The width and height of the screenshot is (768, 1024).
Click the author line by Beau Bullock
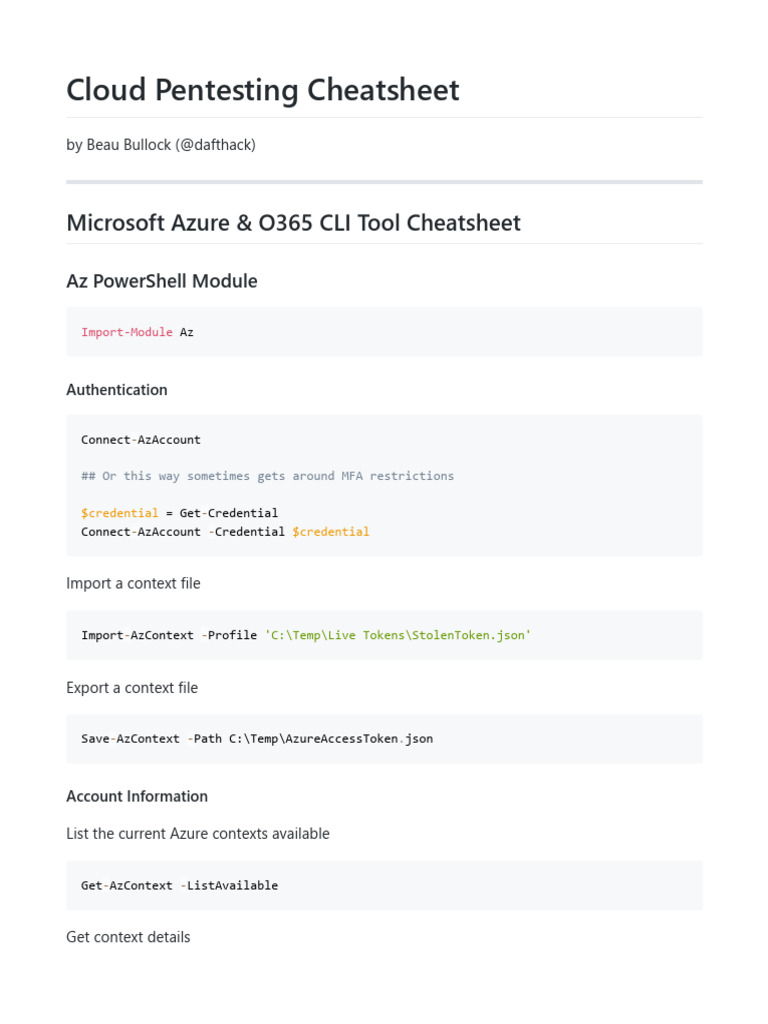(161, 145)
